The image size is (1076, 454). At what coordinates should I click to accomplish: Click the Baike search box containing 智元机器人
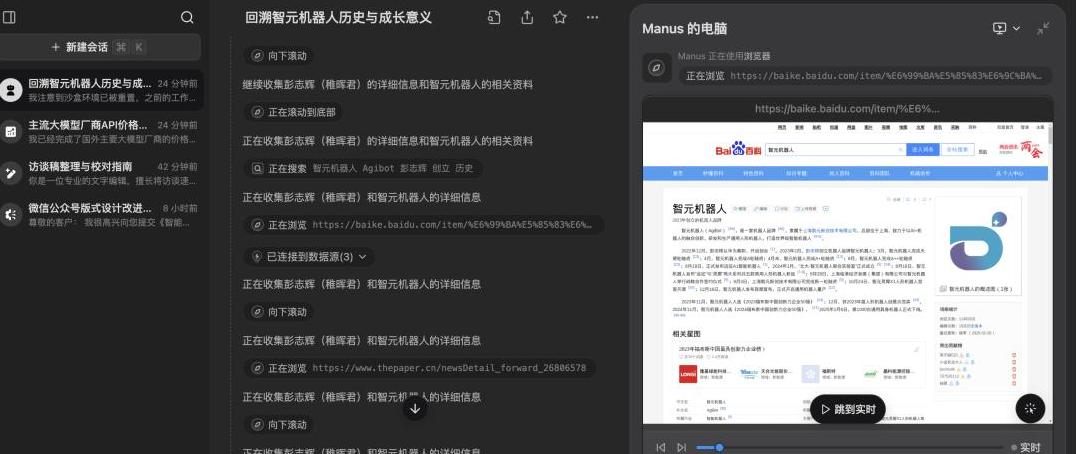coord(835,149)
